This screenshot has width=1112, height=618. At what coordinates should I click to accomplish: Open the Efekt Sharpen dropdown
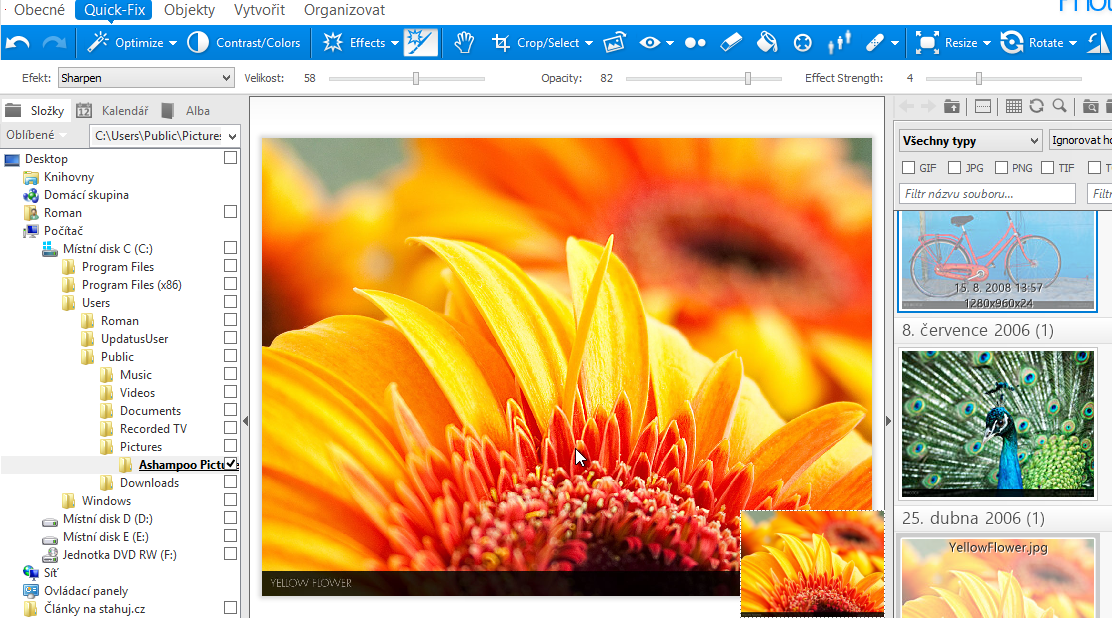146,78
